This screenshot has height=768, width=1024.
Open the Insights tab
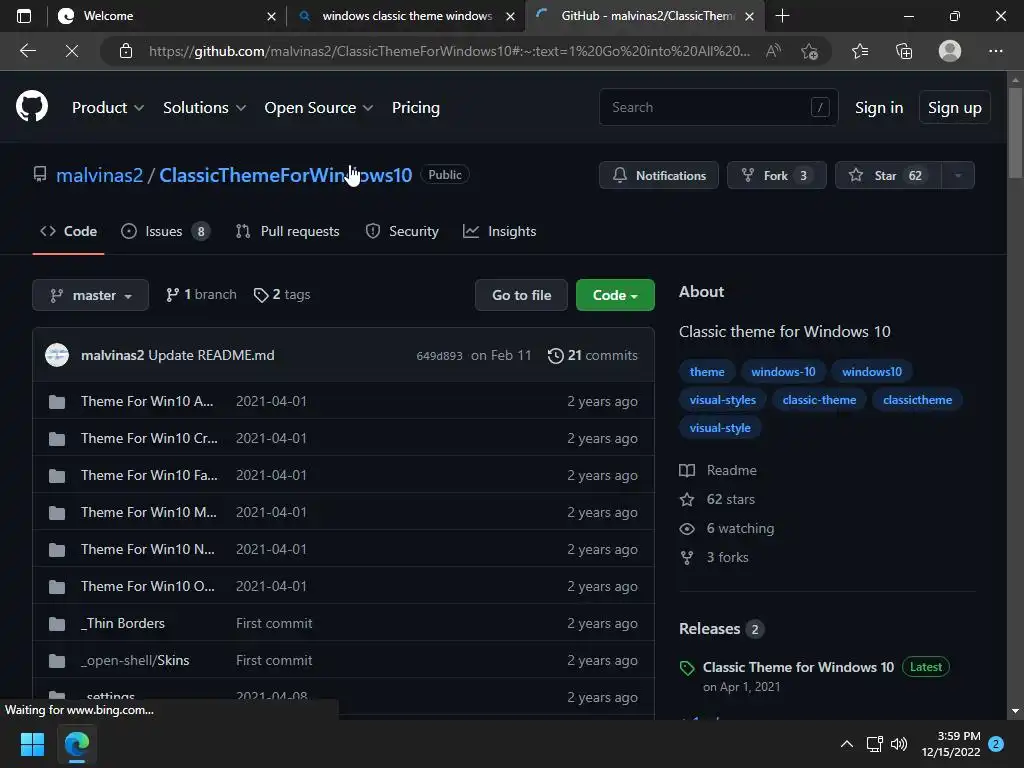tap(500, 231)
